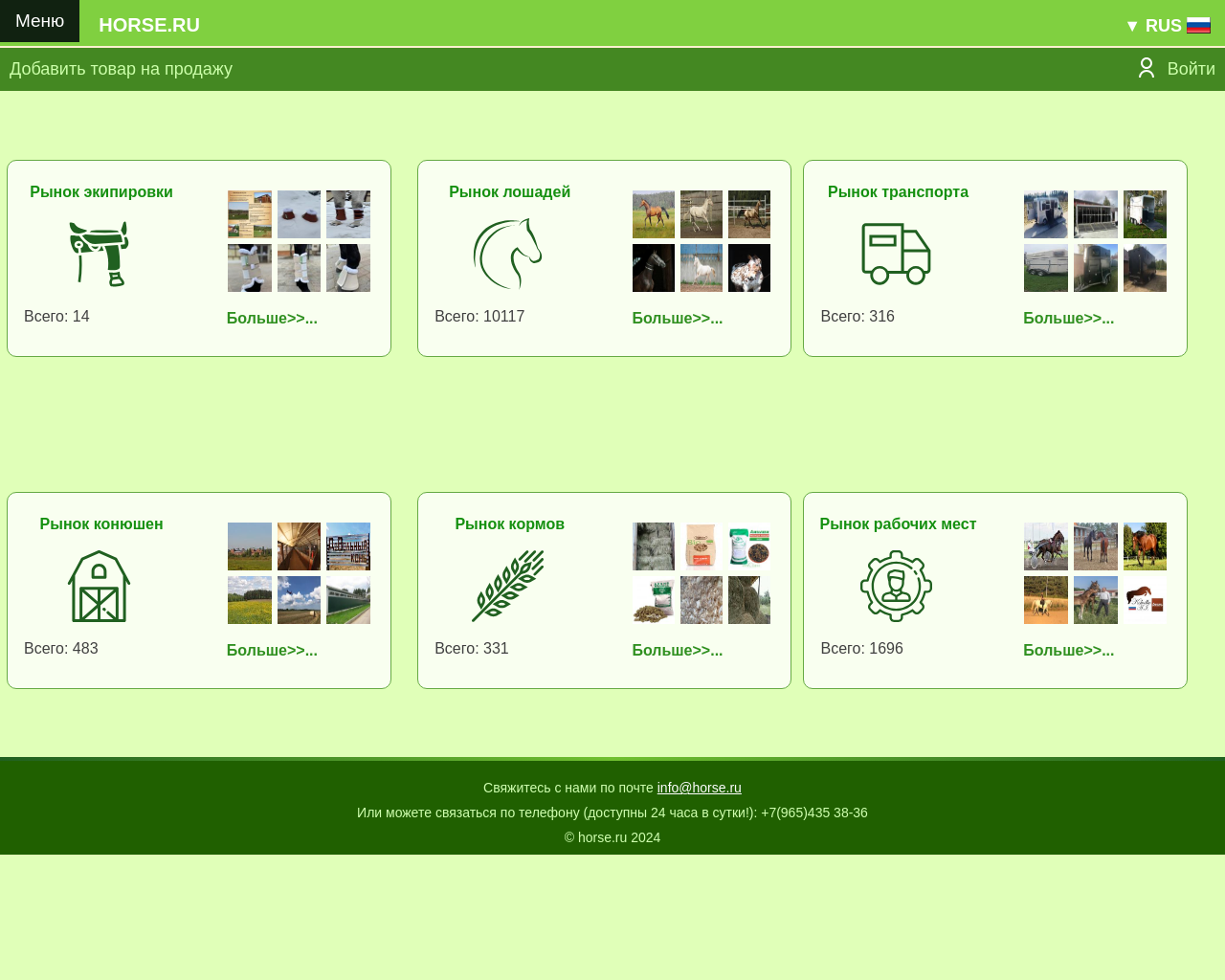Image resolution: width=1225 pixels, height=980 pixels.
Task: Open the Меню button
Action: coord(39,21)
